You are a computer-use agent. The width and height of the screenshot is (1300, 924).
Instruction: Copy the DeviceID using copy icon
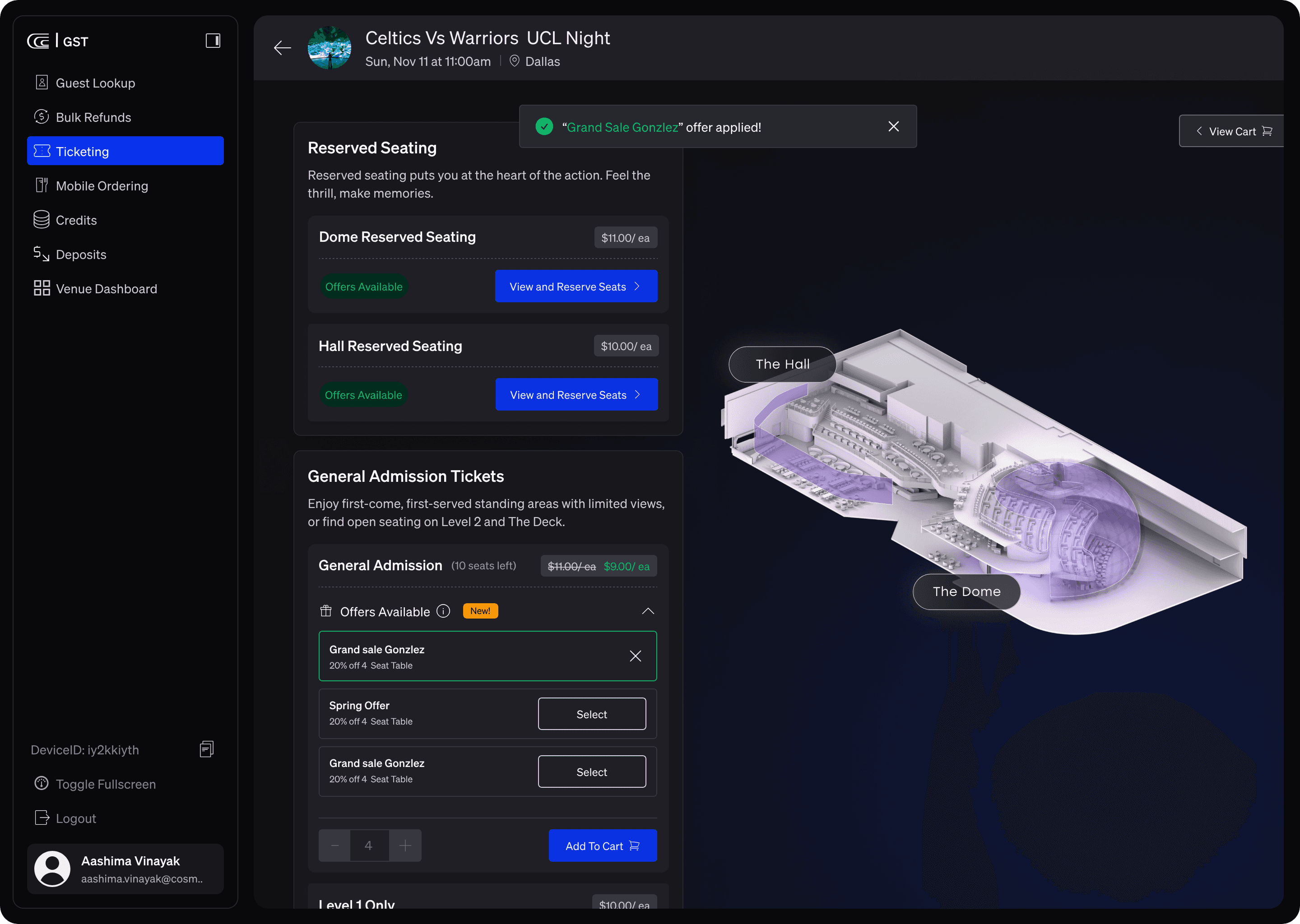tap(207, 749)
